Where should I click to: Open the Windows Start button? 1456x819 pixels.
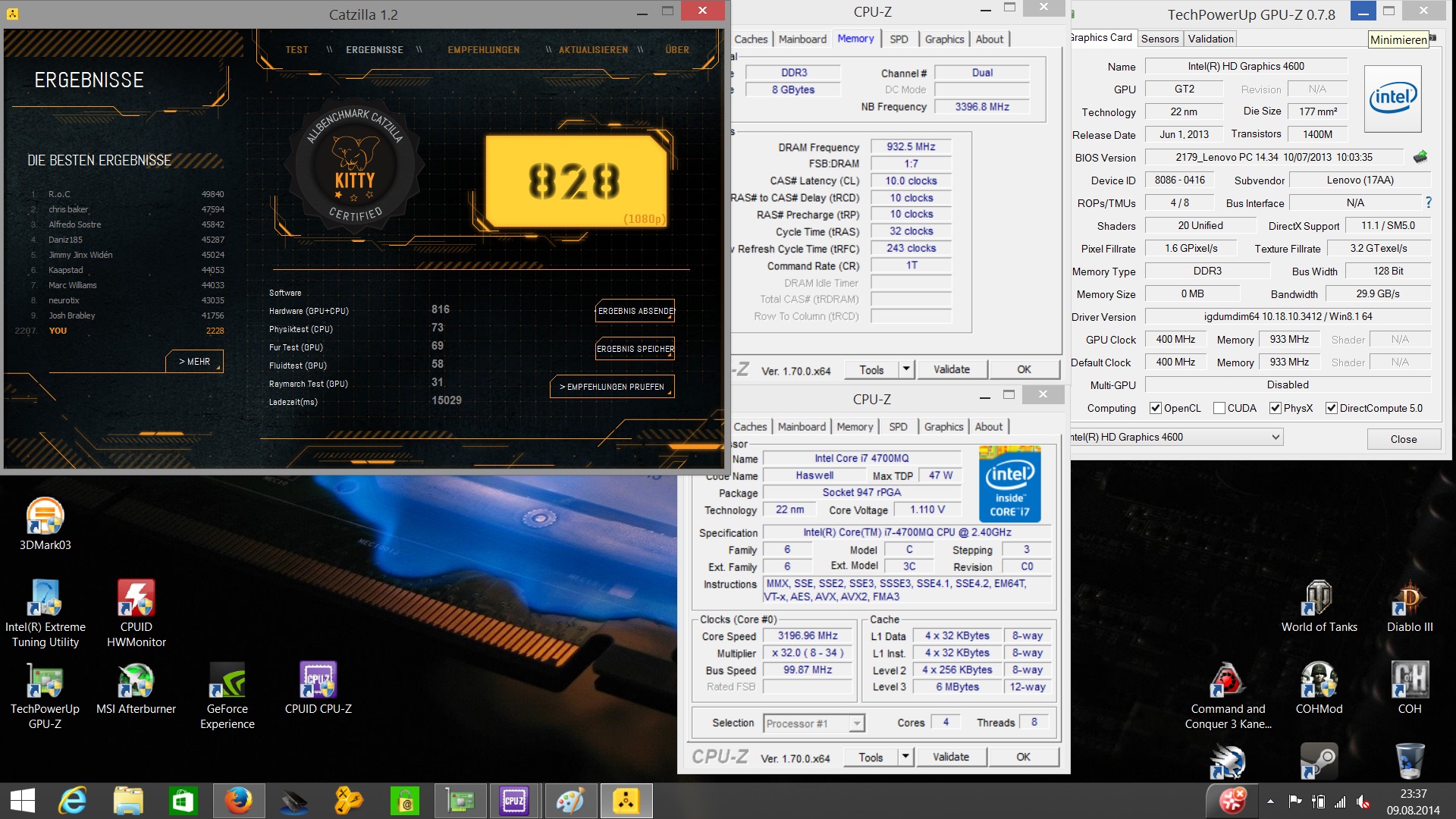[23, 801]
